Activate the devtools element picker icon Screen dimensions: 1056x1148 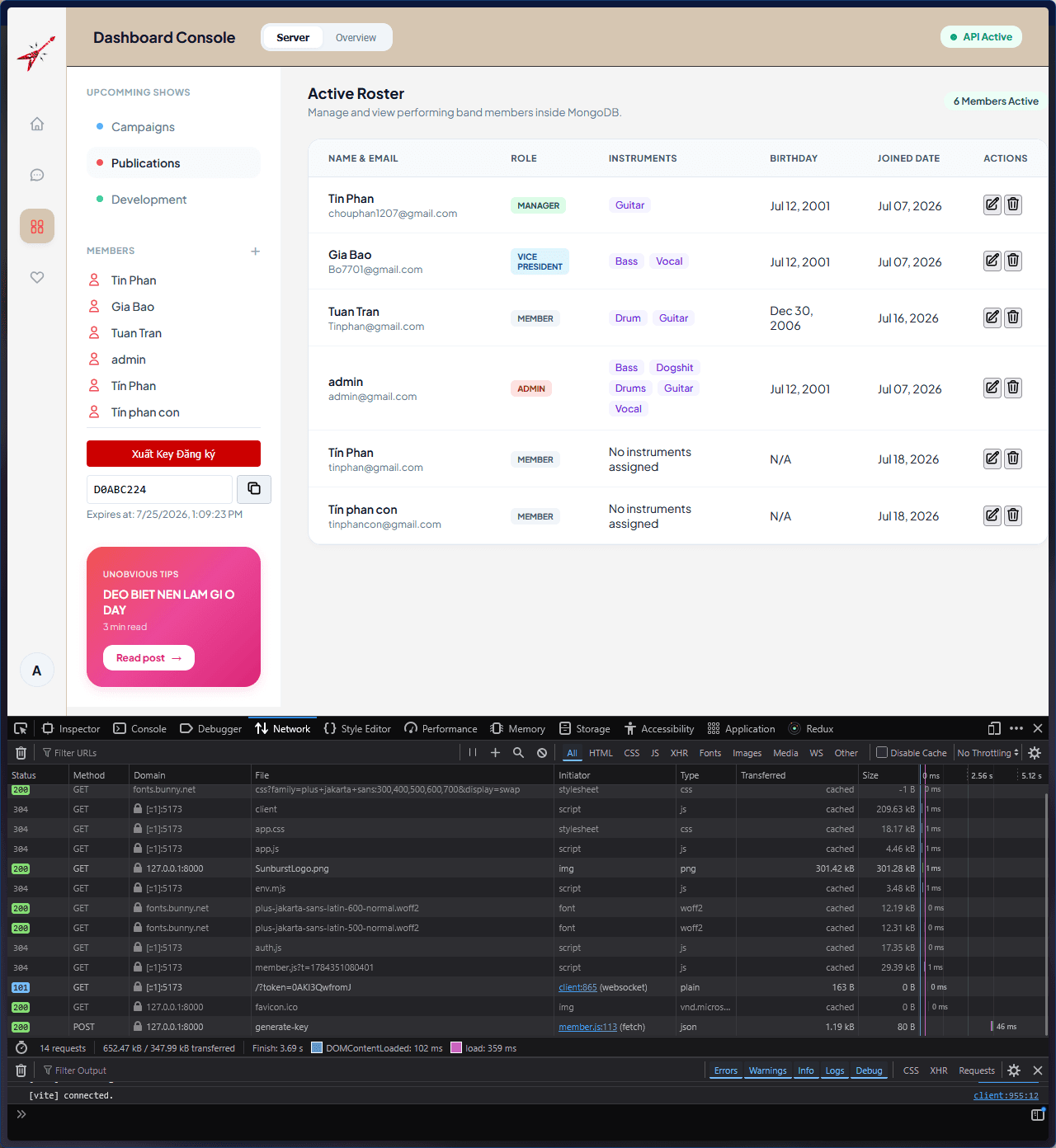[21, 728]
